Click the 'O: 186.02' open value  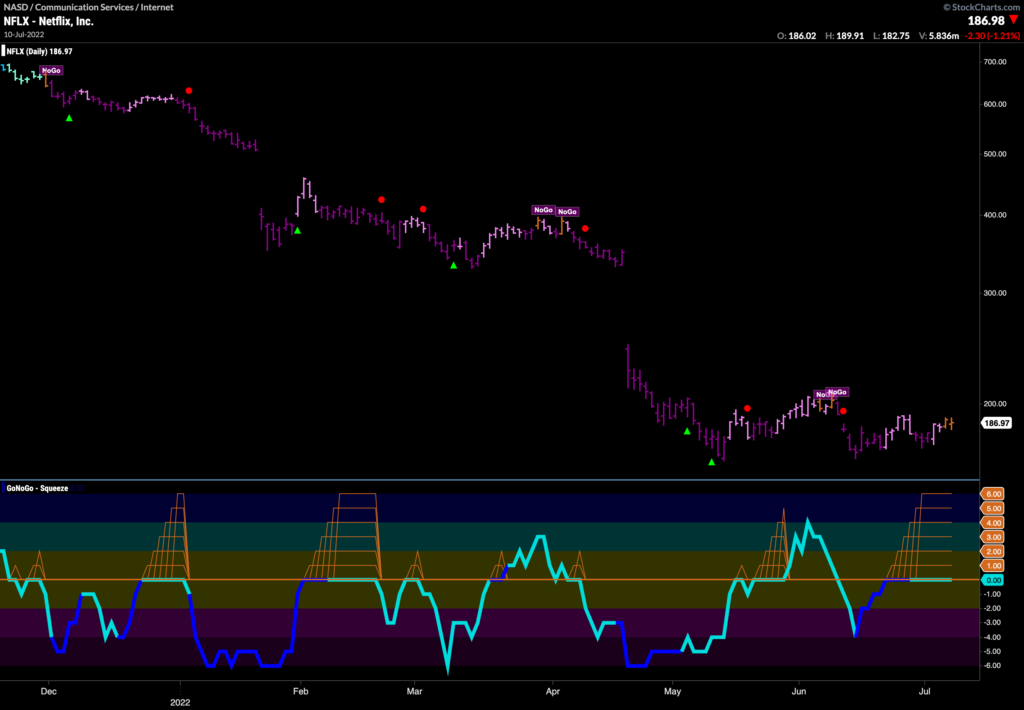tap(797, 36)
